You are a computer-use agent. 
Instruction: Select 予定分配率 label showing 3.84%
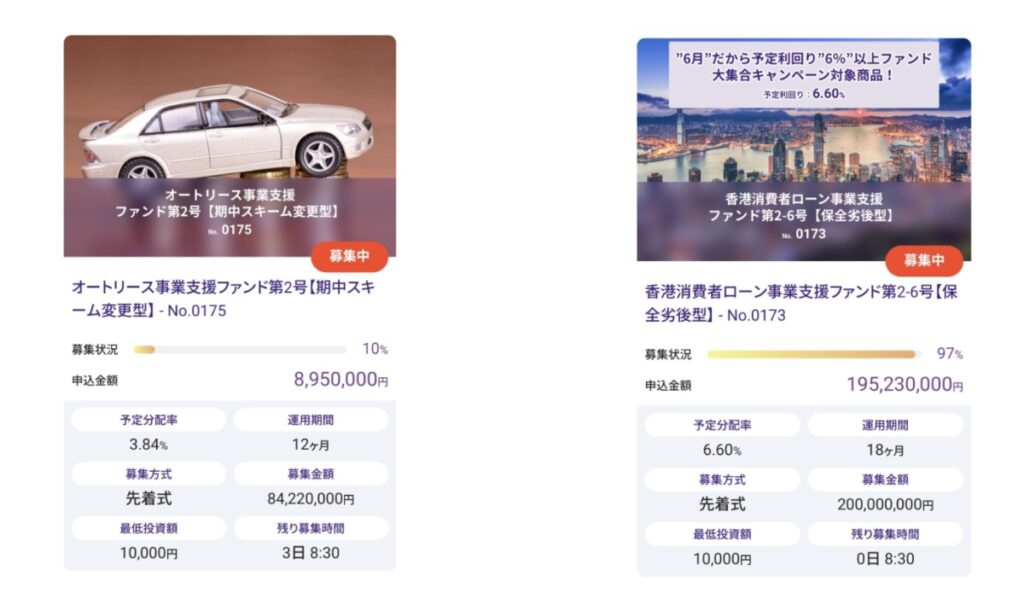point(148,420)
